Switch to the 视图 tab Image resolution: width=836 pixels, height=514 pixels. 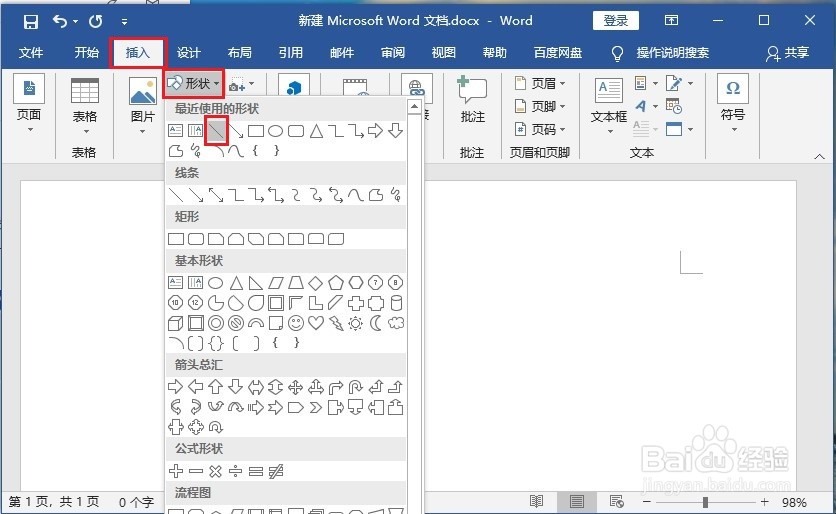click(x=444, y=52)
